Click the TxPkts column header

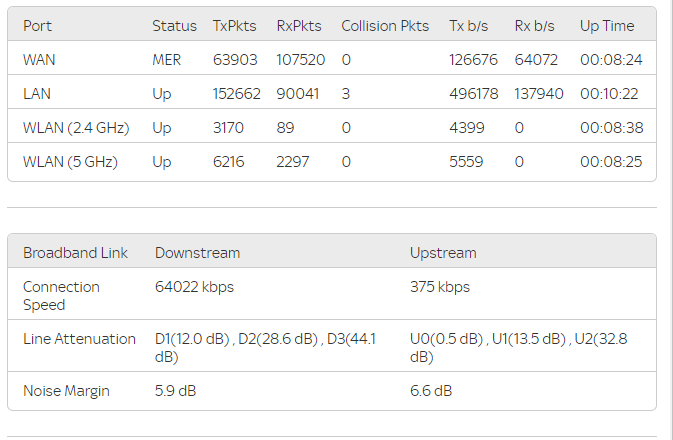(234, 26)
